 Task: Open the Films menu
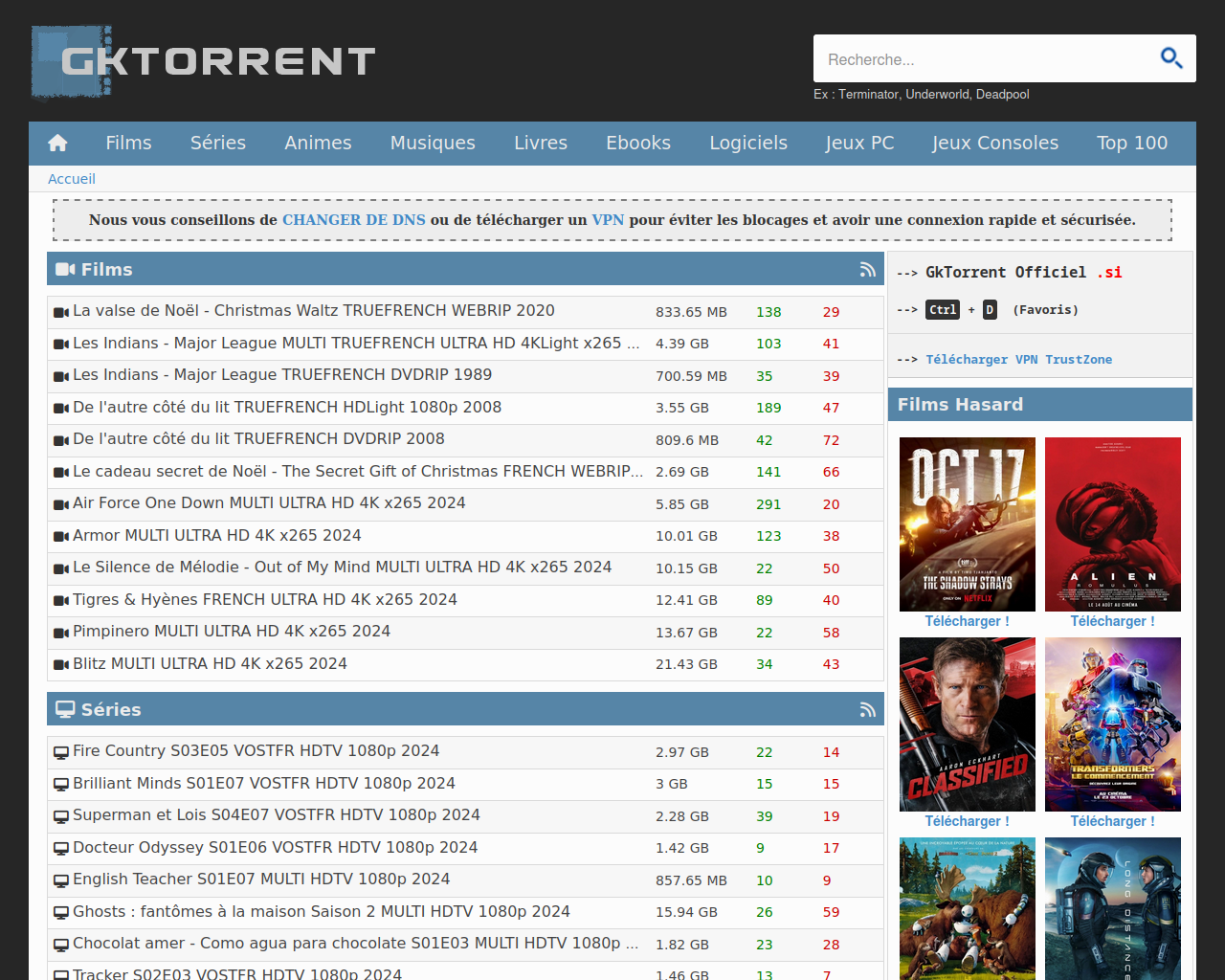128,143
